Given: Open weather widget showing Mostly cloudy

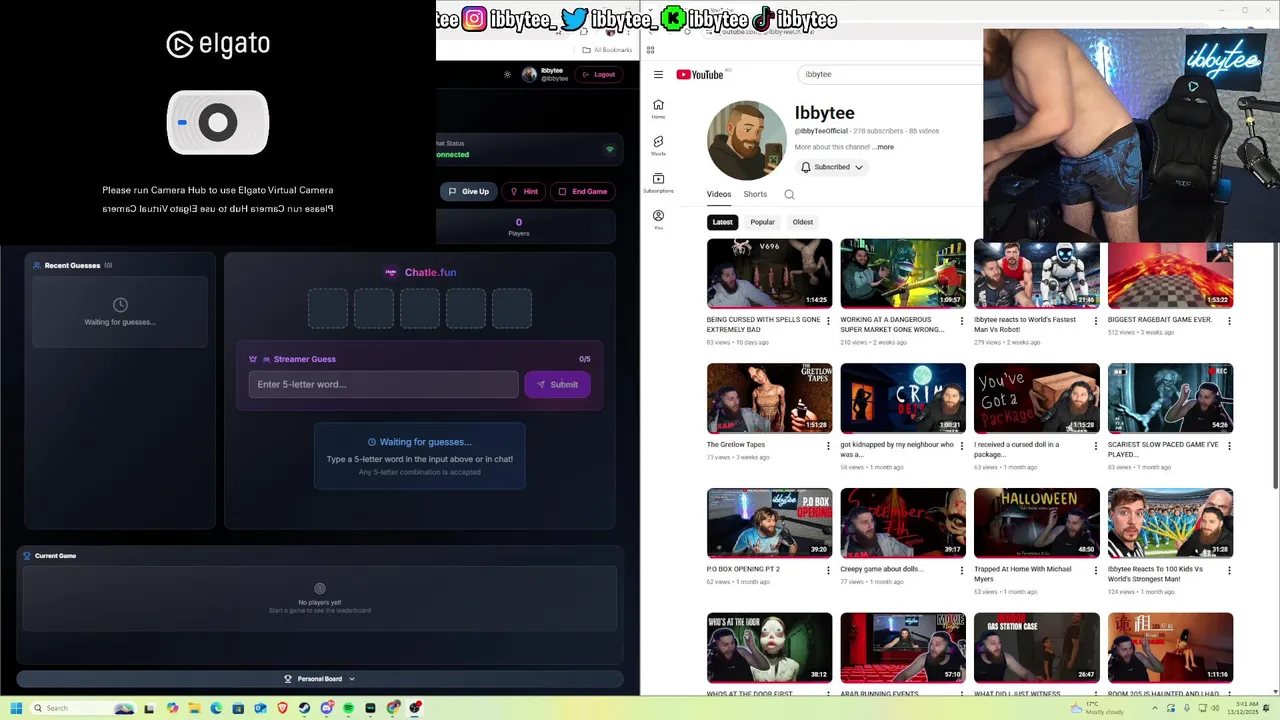Looking at the screenshot, I should coord(1097,708).
